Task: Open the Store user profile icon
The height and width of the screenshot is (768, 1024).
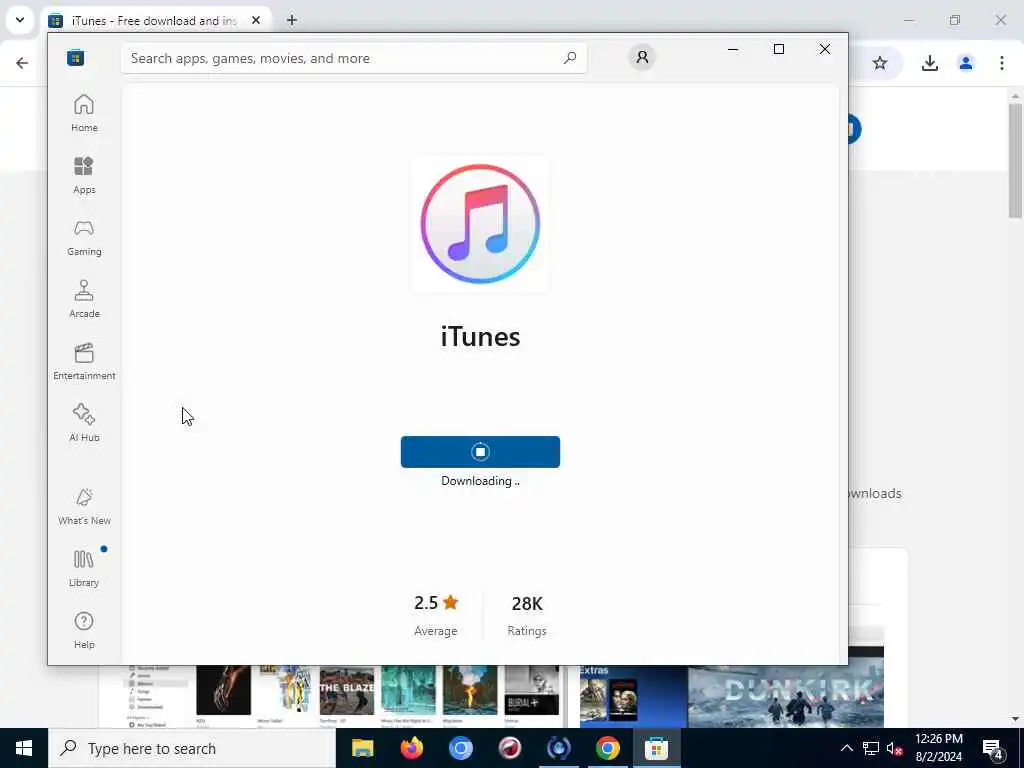Action: pyautogui.click(x=642, y=57)
